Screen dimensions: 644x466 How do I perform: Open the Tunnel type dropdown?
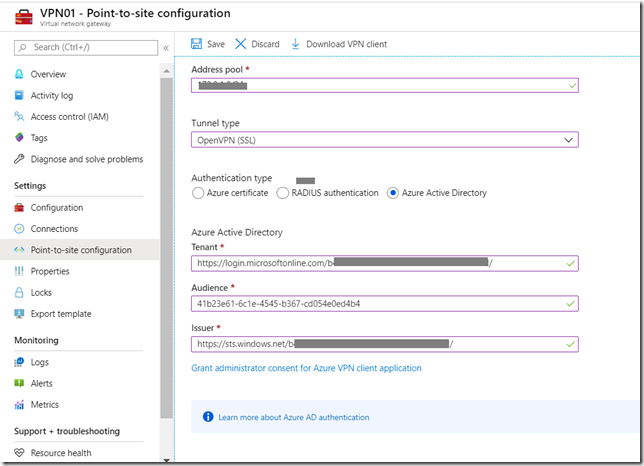385,140
